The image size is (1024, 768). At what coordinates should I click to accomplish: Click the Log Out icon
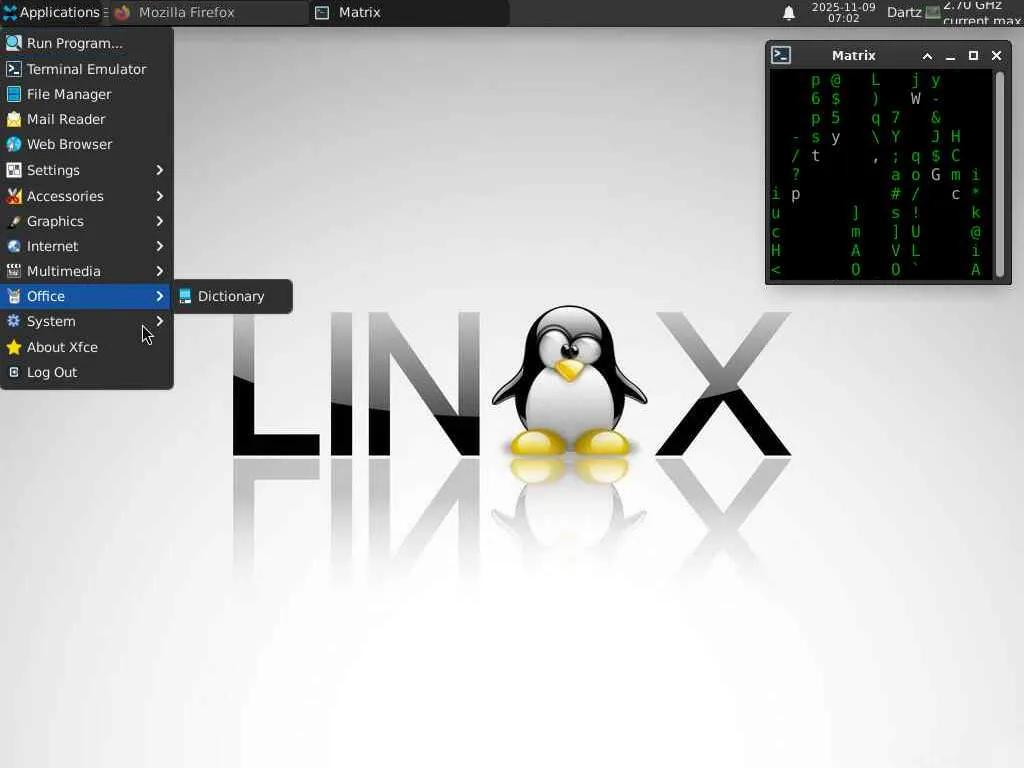[x=14, y=372]
